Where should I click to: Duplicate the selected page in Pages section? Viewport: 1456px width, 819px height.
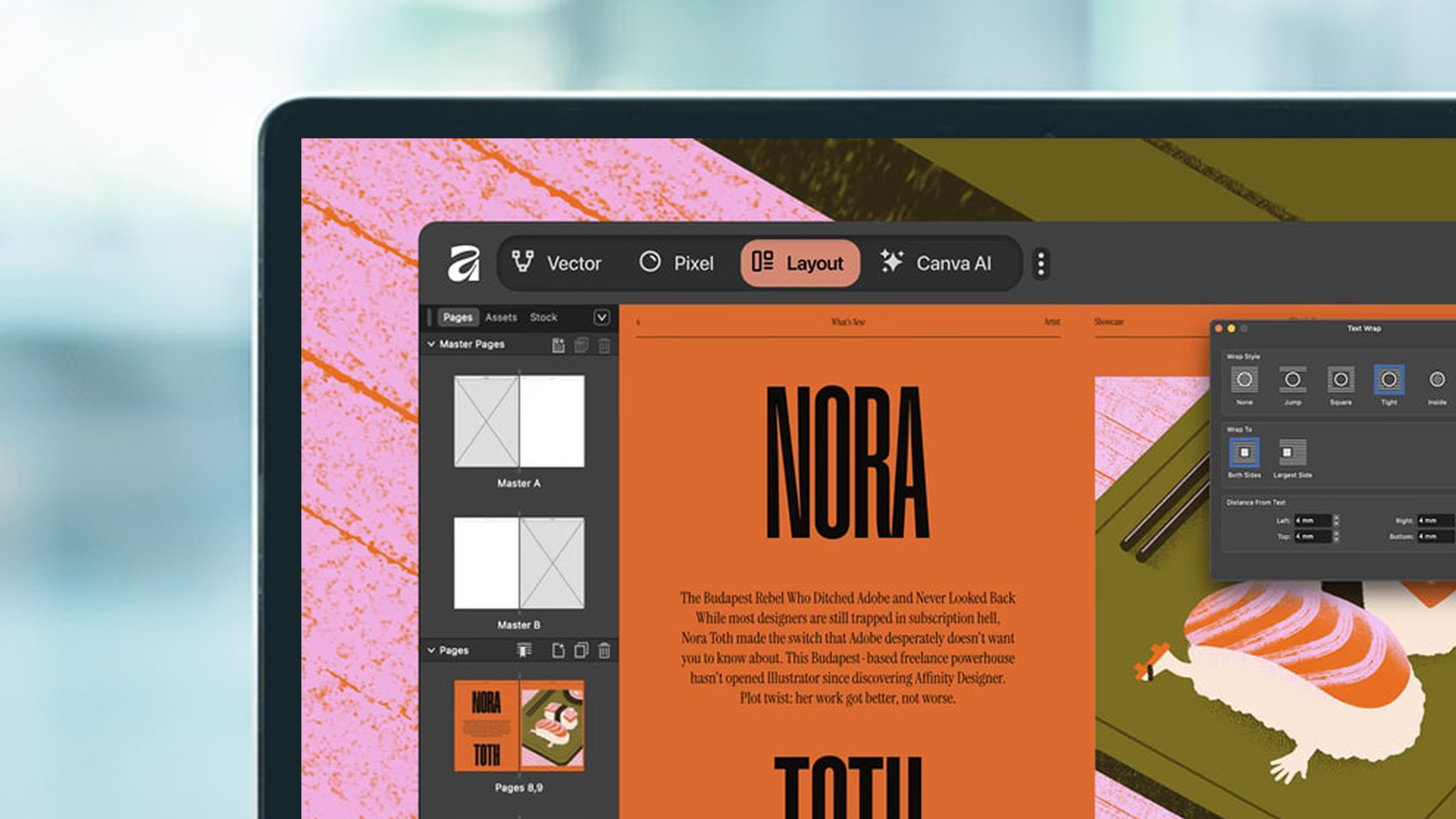coord(581,650)
